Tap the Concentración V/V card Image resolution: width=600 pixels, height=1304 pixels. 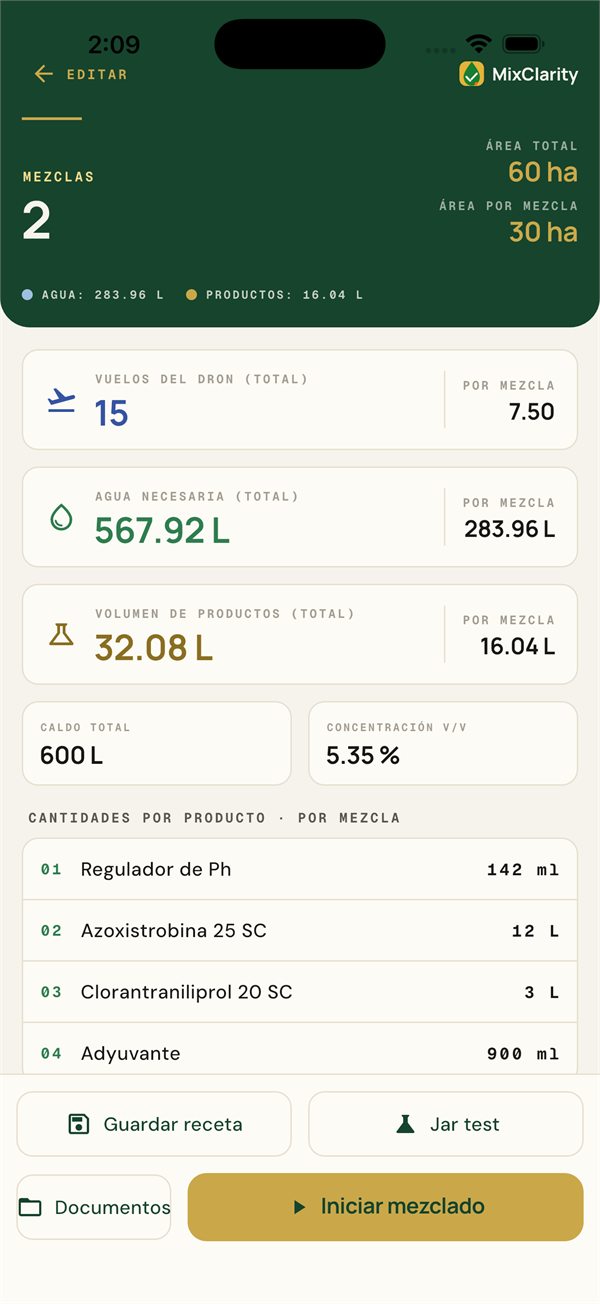point(443,743)
